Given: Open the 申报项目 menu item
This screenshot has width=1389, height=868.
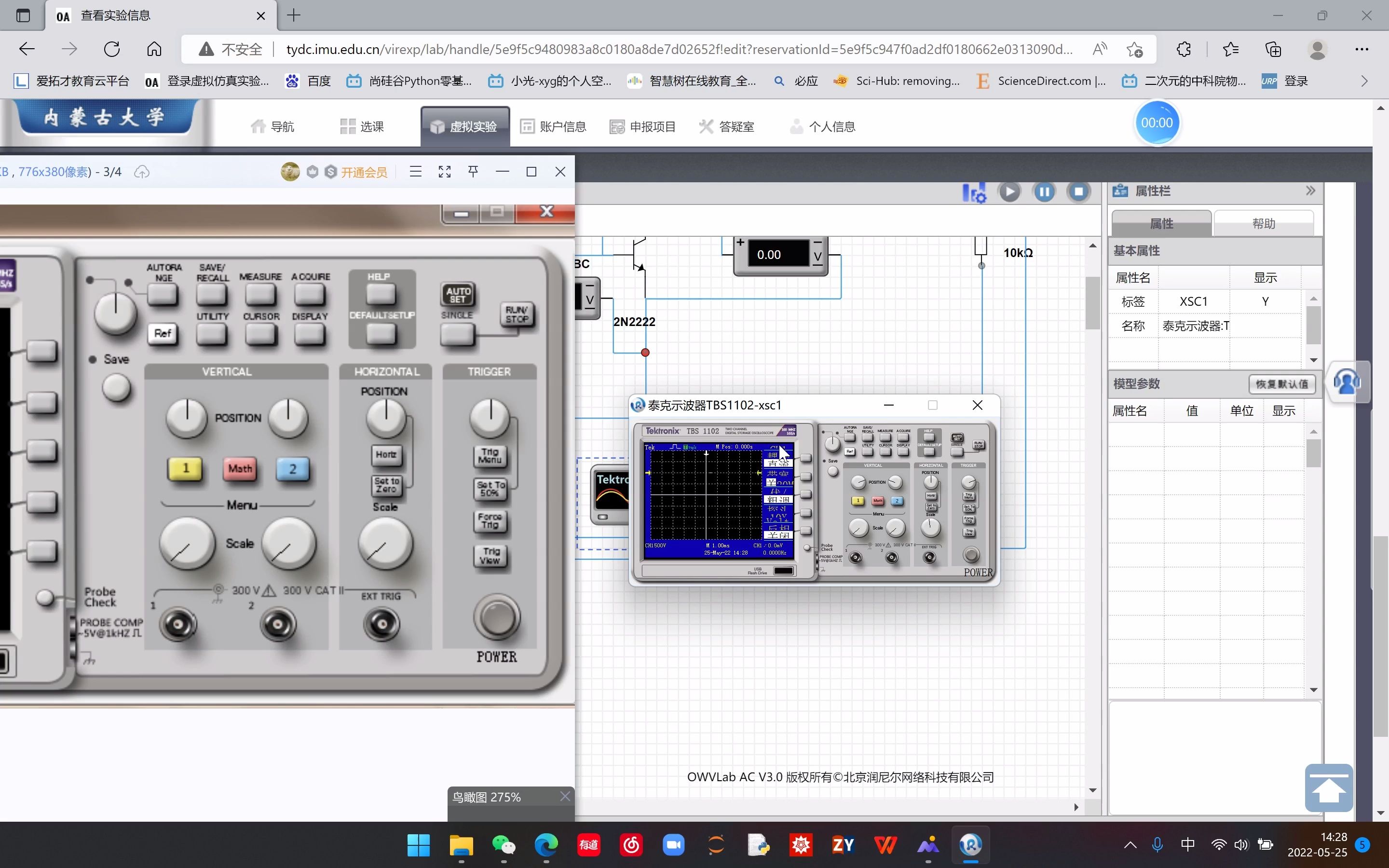Looking at the screenshot, I should (x=643, y=126).
